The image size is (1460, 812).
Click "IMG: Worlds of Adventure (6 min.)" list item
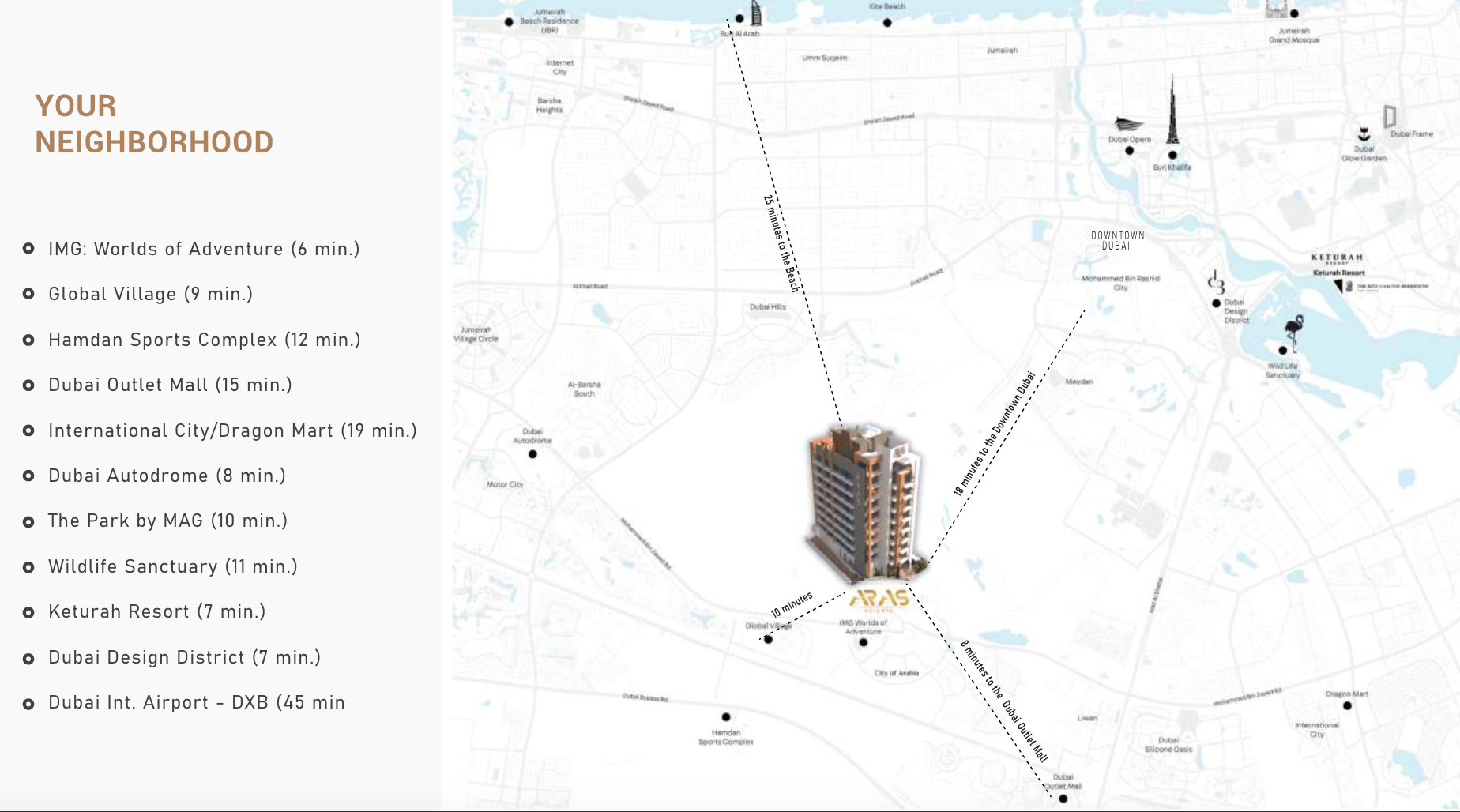pos(204,249)
